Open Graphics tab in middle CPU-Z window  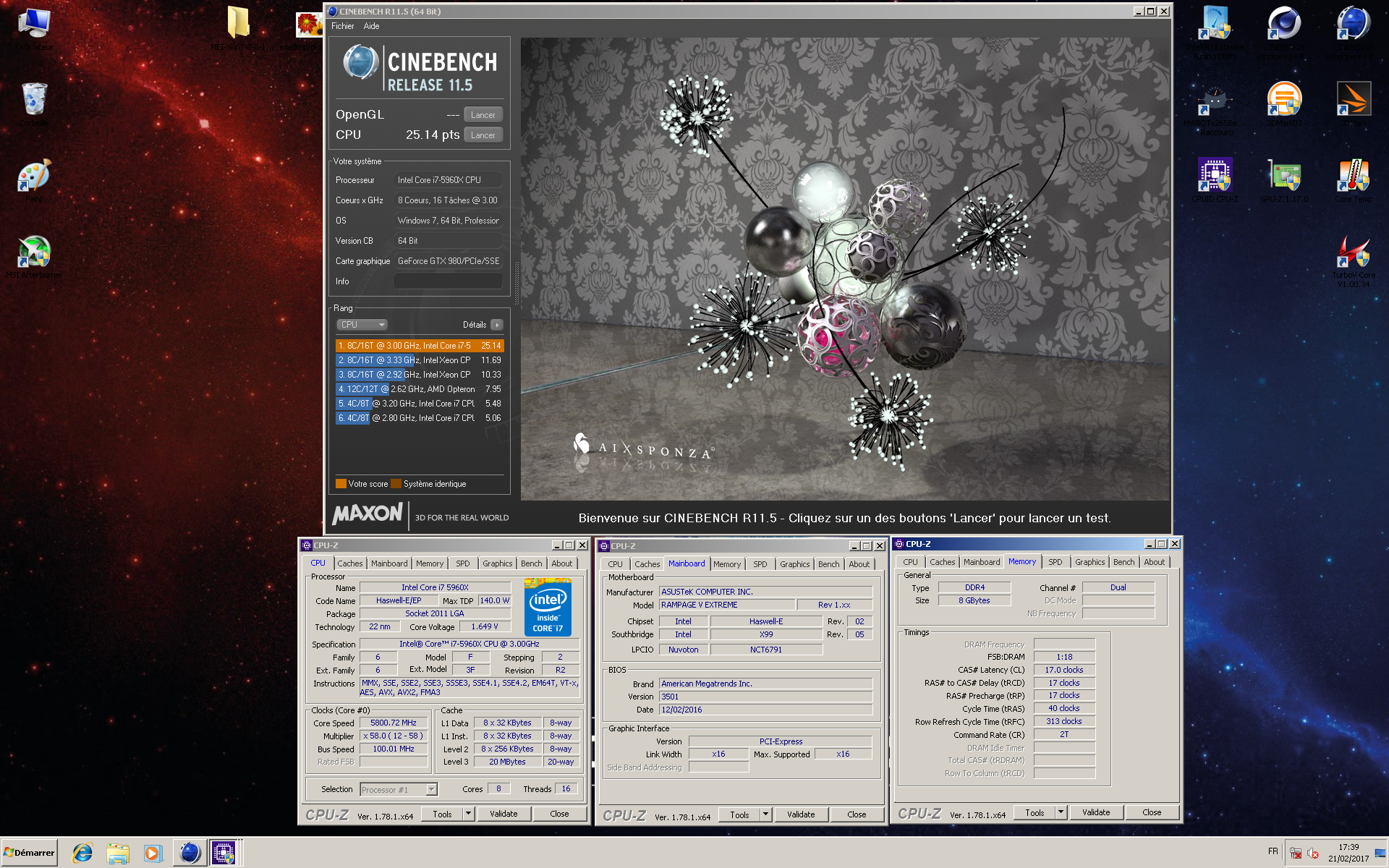click(794, 564)
